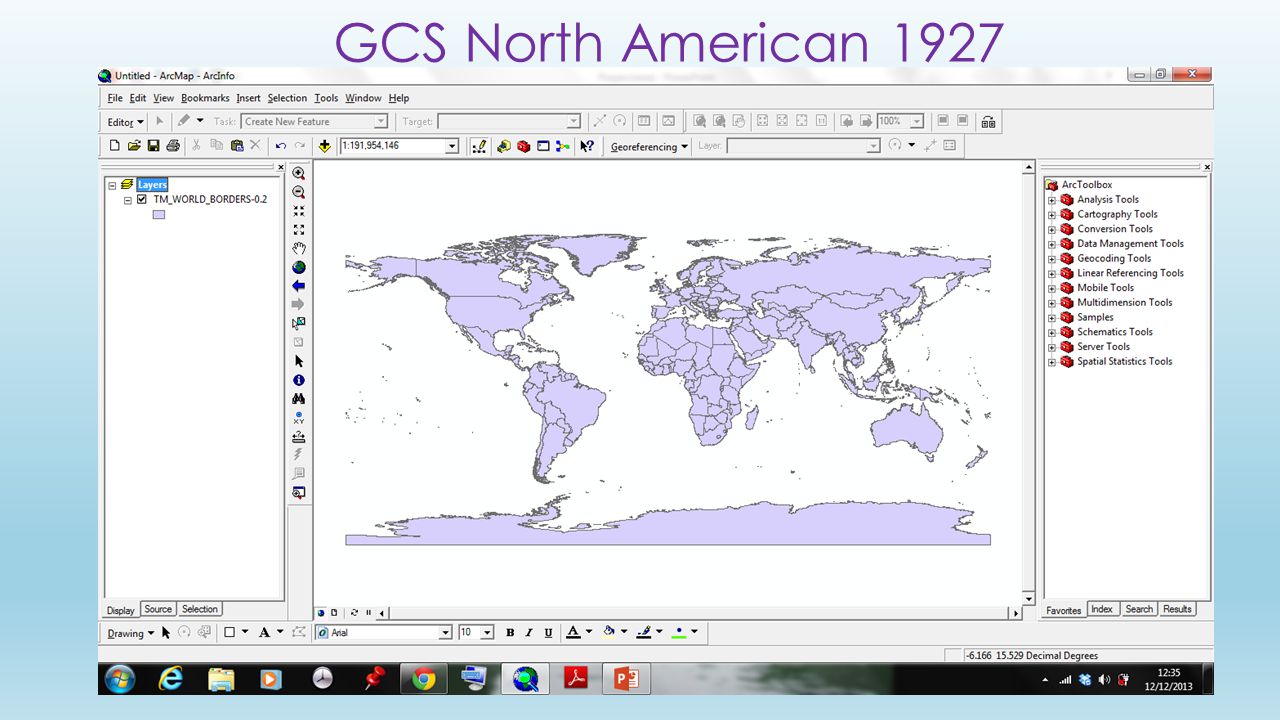Activate the Pan hand tool

click(298, 248)
